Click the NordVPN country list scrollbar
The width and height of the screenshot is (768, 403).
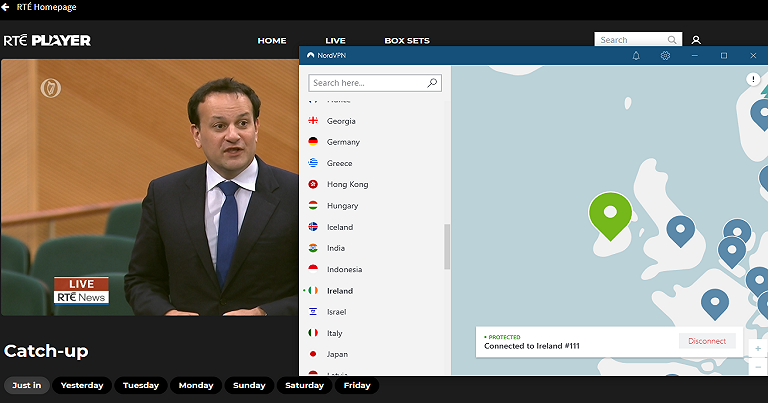pyautogui.click(x=447, y=247)
